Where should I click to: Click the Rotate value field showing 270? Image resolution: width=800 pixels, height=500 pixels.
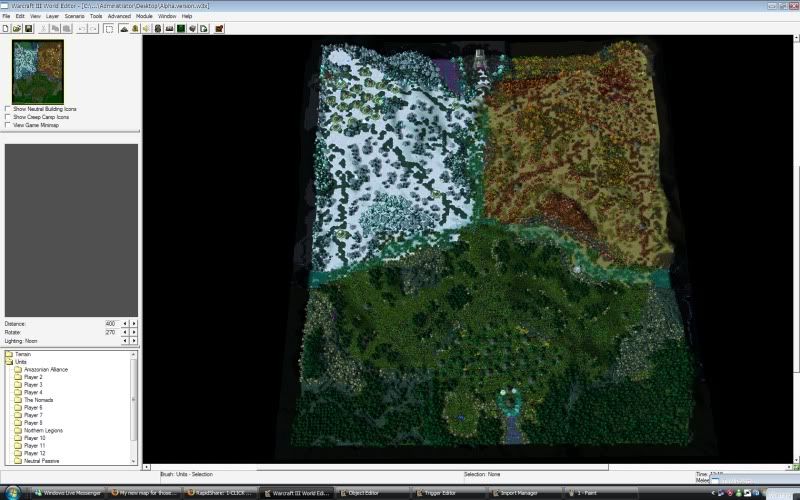(112, 332)
